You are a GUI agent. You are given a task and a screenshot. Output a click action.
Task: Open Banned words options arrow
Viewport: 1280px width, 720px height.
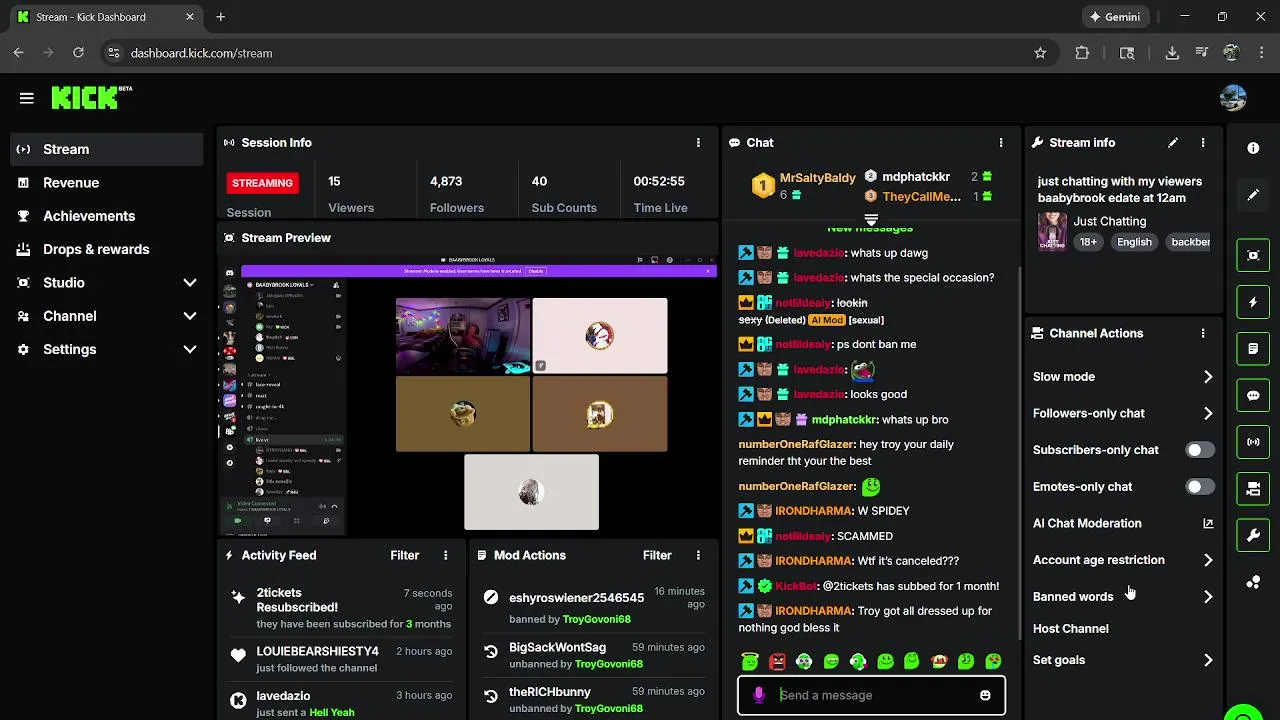(x=1208, y=597)
